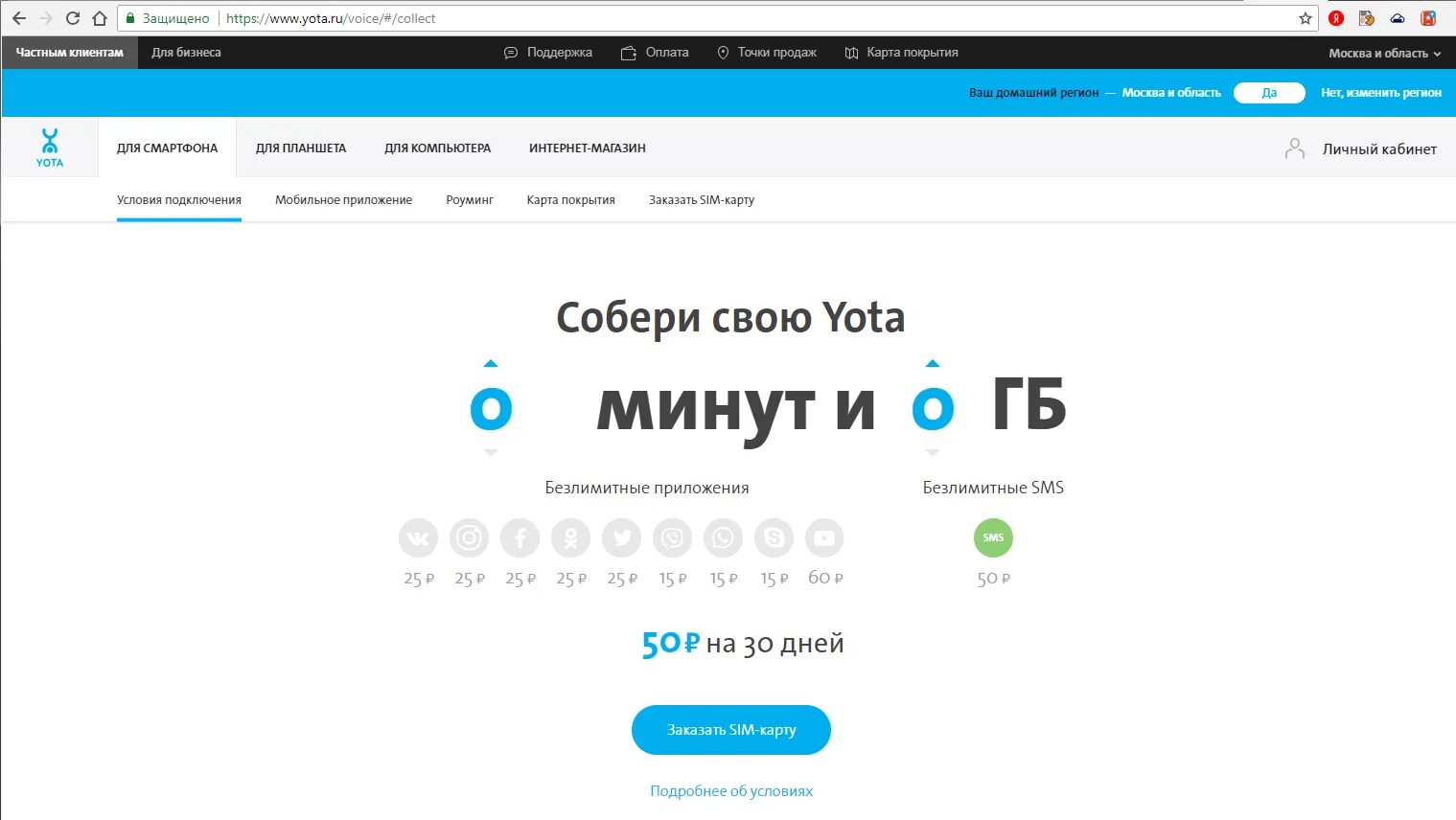Decrease gigabytes with the down arrow

pos(933,452)
